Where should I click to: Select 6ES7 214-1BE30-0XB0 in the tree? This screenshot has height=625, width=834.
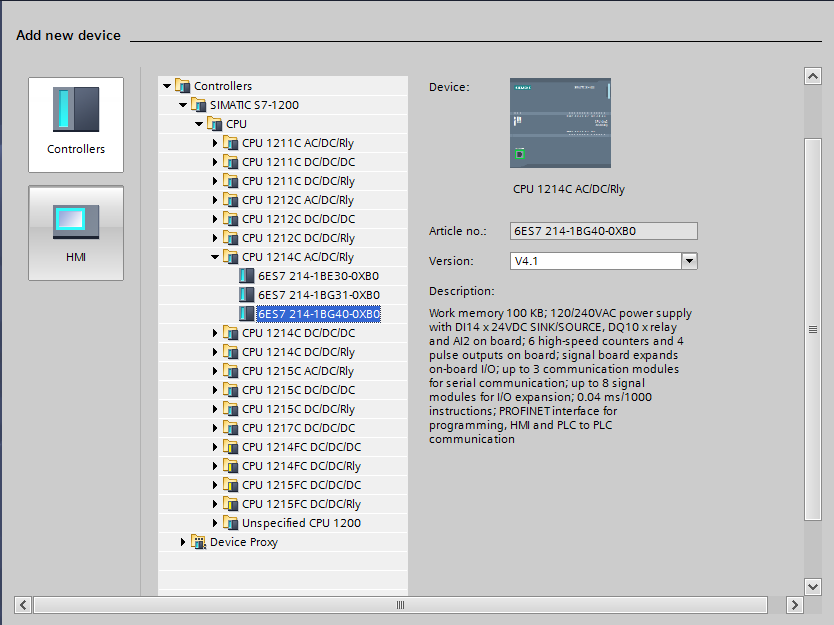pyautogui.click(x=319, y=276)
